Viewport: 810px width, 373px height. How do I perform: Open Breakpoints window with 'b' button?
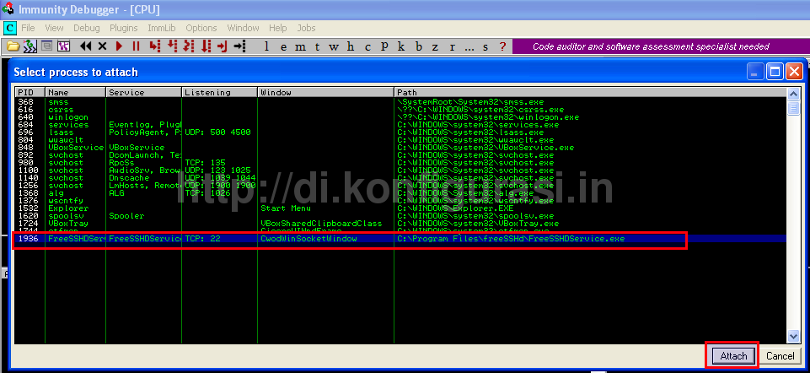click(x=418, y=46)
